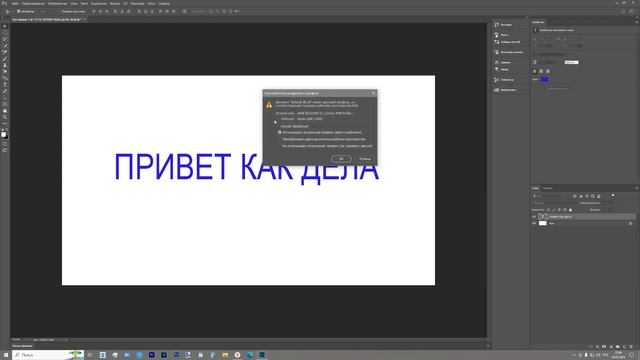Select the Clone Stamp tool

tap(5, 65)
